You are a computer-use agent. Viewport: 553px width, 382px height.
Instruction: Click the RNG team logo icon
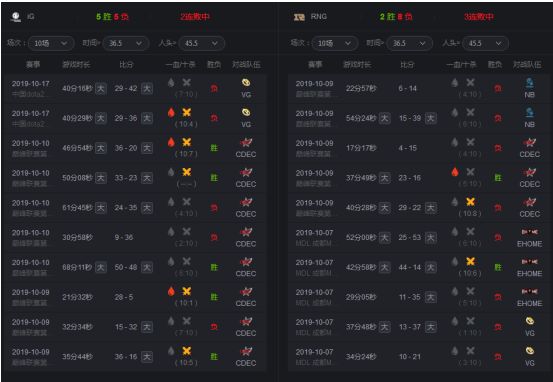coord(299,17)
